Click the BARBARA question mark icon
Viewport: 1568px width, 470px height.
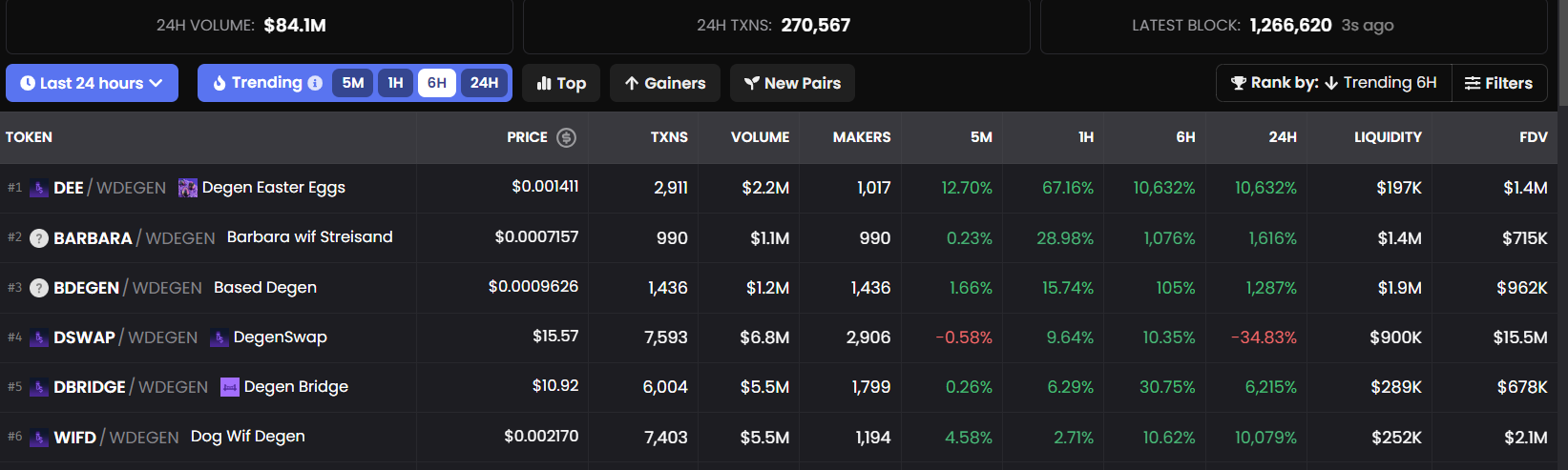(39, 238)
